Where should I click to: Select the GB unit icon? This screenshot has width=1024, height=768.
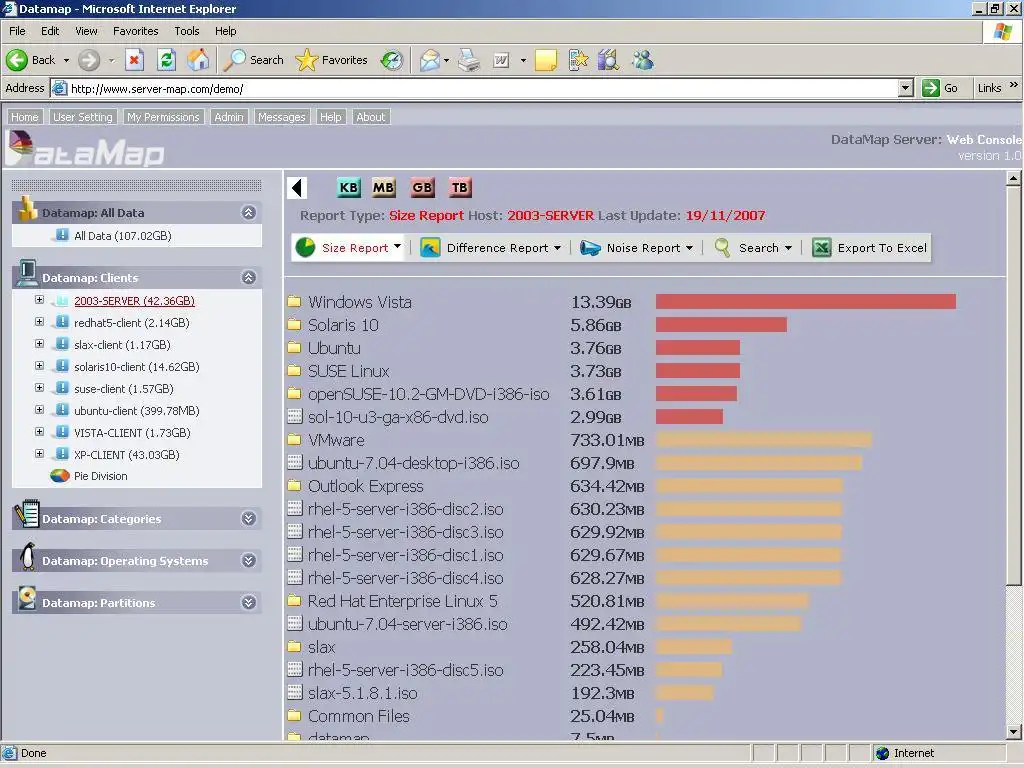[422, 187]
